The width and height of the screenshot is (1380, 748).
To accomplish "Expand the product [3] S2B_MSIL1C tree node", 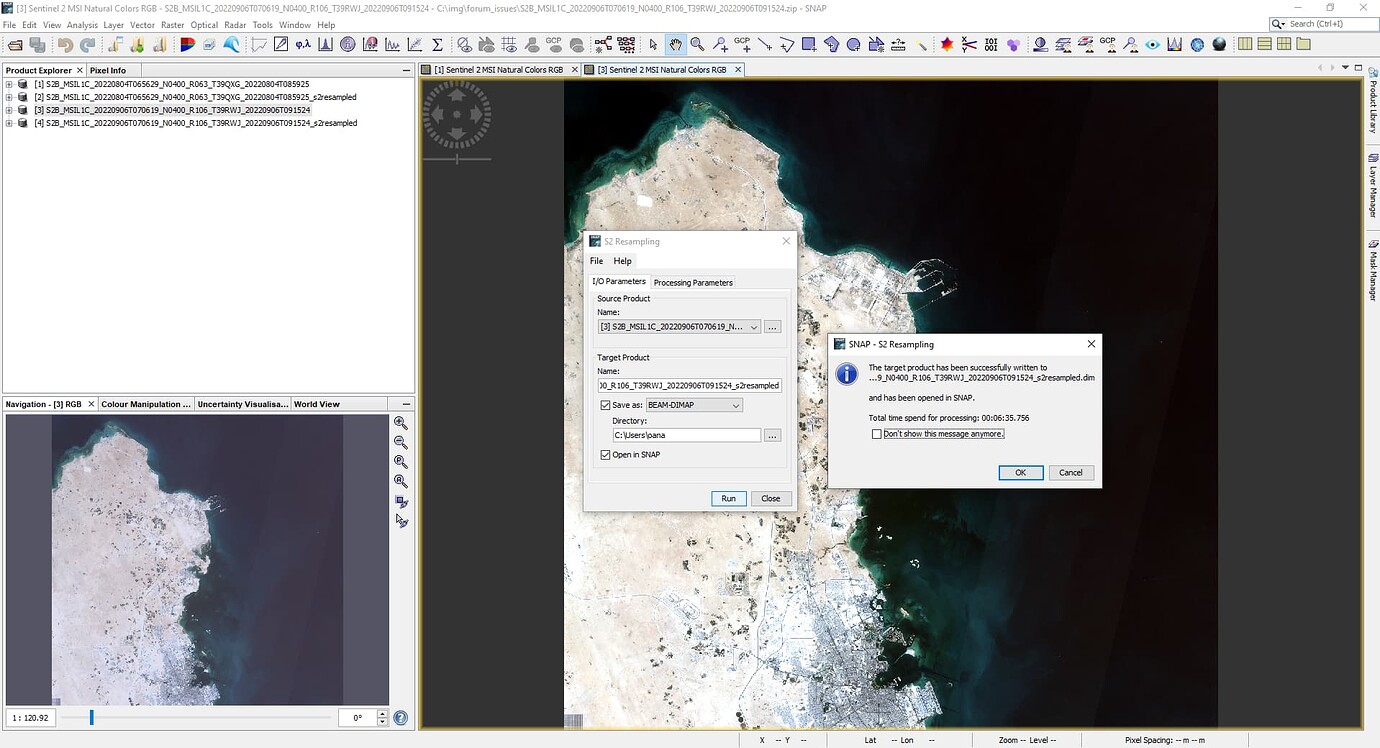I will (8, 110).
